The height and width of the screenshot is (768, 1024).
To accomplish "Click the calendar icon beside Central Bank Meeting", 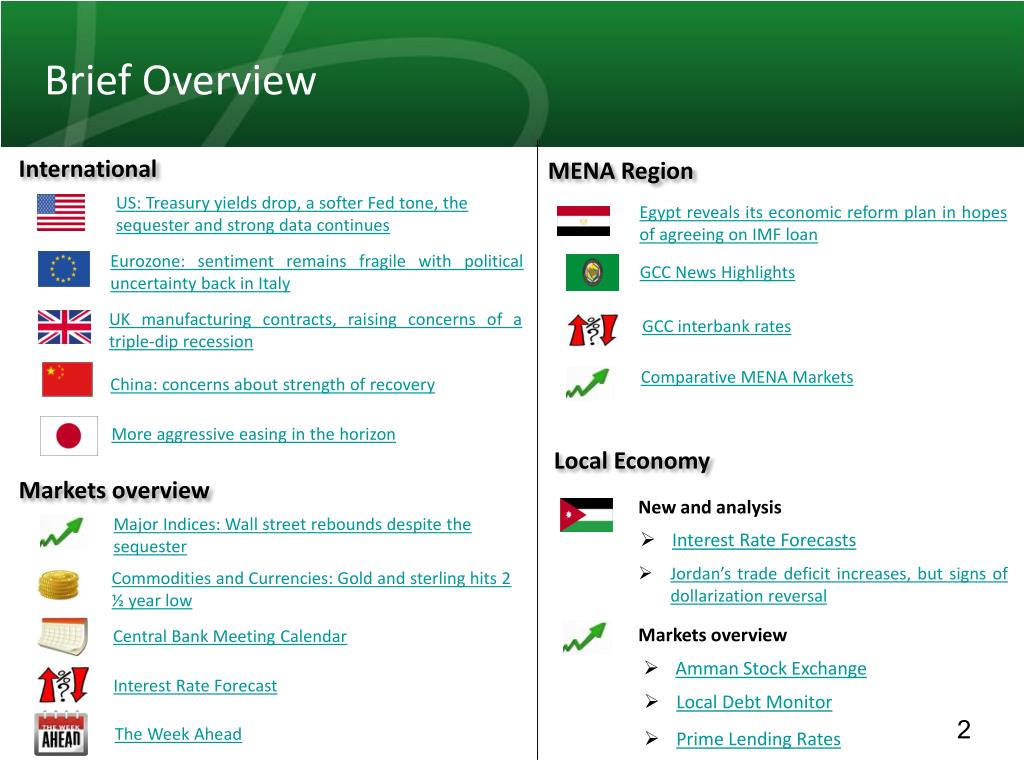I will click(63, 636).
